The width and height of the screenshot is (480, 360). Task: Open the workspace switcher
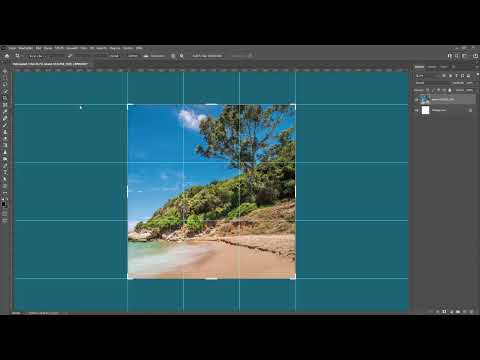point(464,56)
